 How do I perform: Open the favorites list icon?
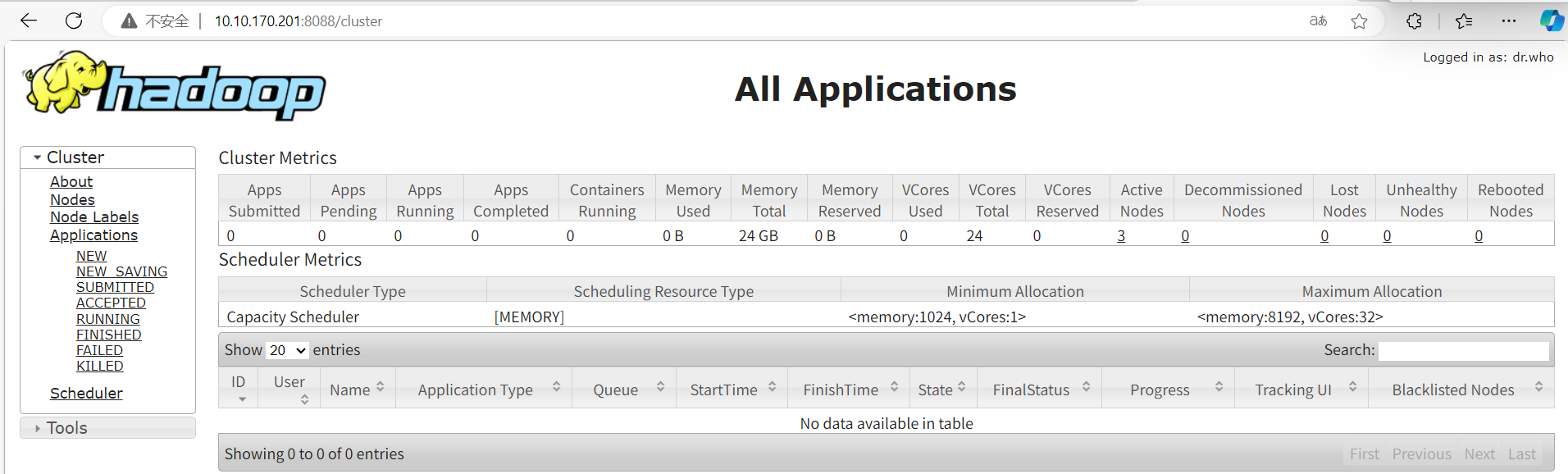[1464, 21]
